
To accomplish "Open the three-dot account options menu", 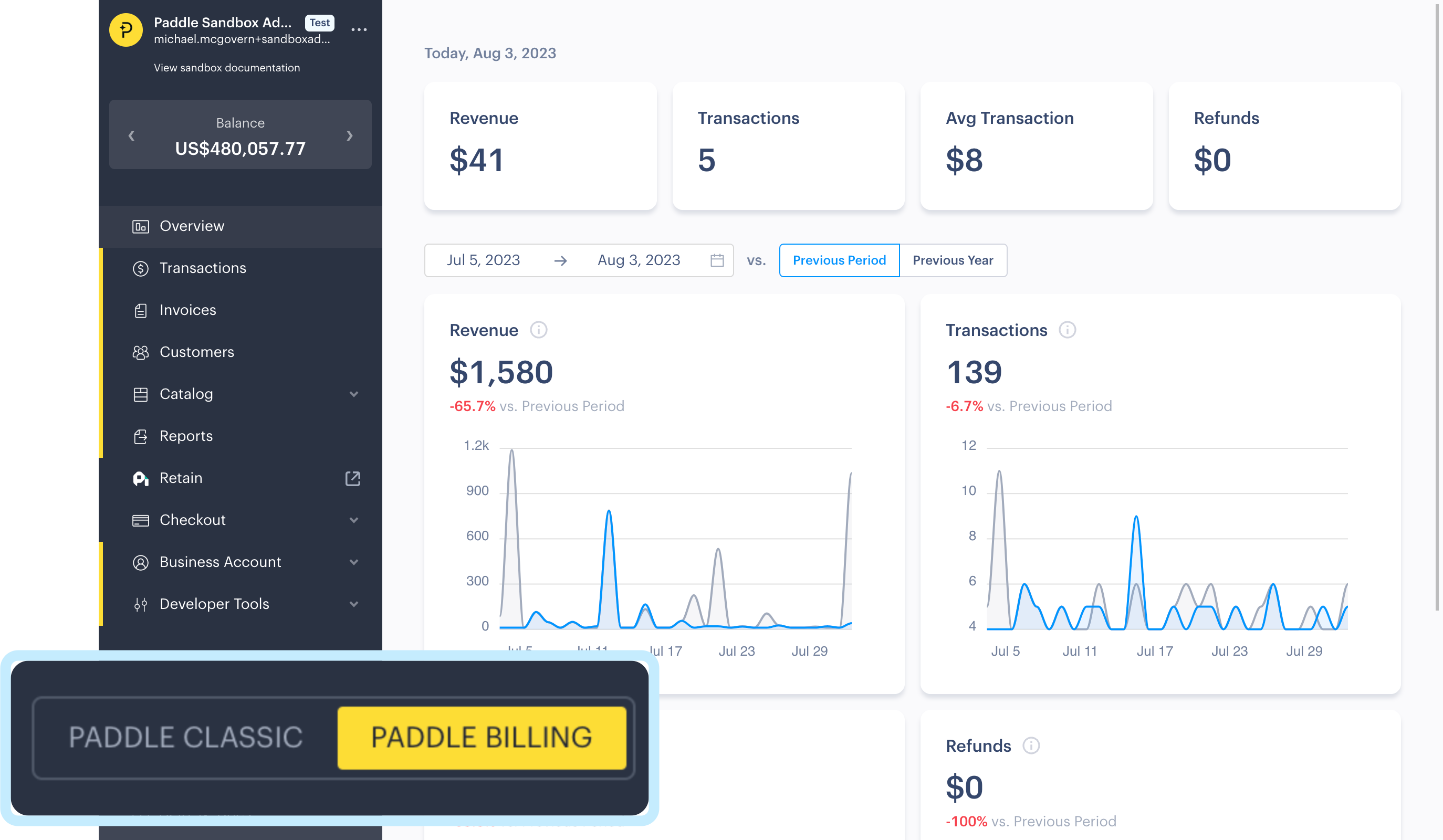I will (359, 30).
